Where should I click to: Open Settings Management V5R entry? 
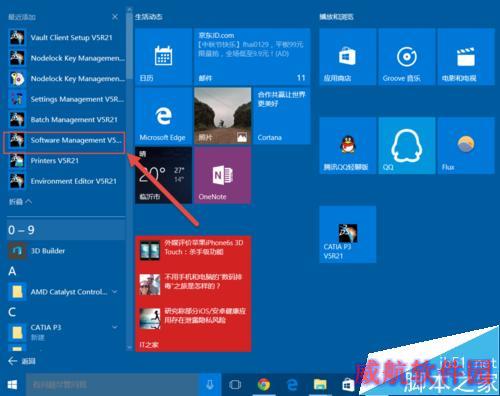(x=66, y=99)
